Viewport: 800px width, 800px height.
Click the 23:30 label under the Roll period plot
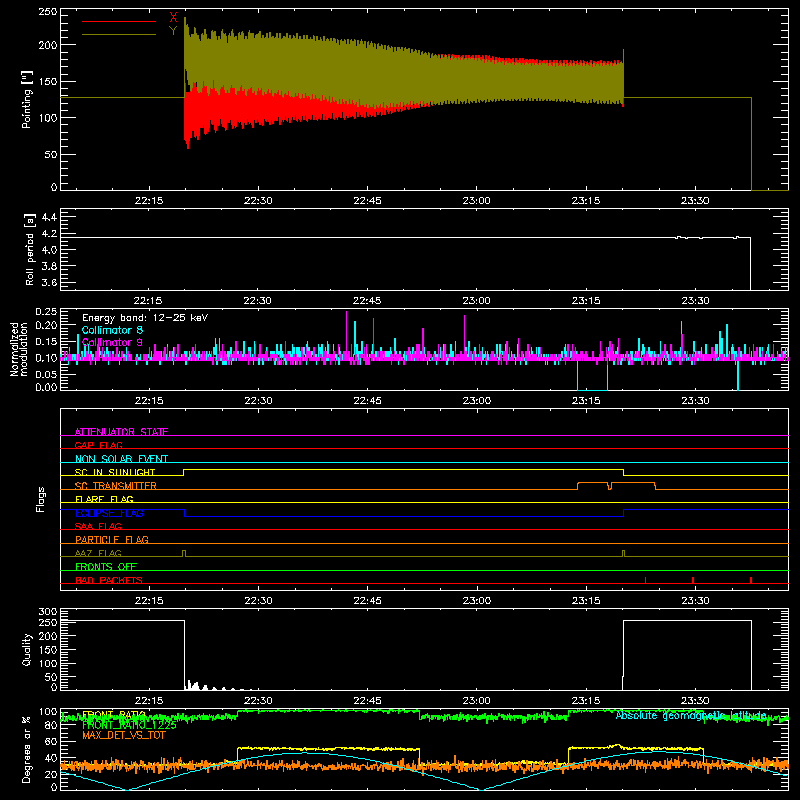click(695, 301)
